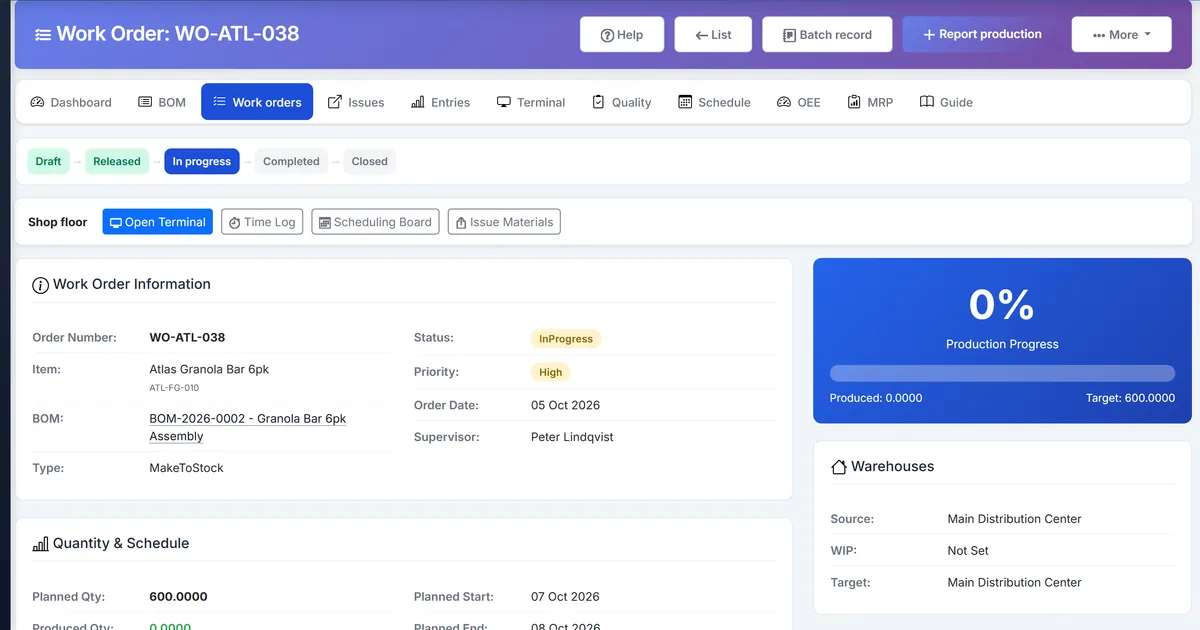This screenshot has width=1200, height=630.
Task: Switch to the Entries tab
Action: click(x=440, y=102)
